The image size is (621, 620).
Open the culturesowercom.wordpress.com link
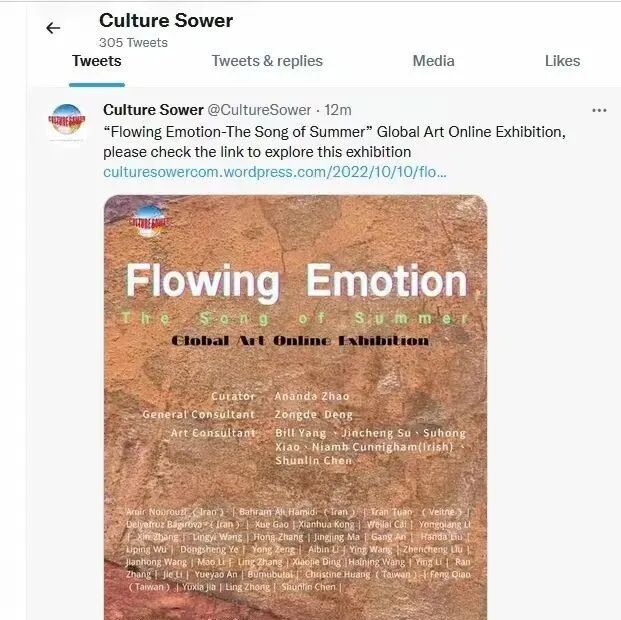[x=274, y=172]
